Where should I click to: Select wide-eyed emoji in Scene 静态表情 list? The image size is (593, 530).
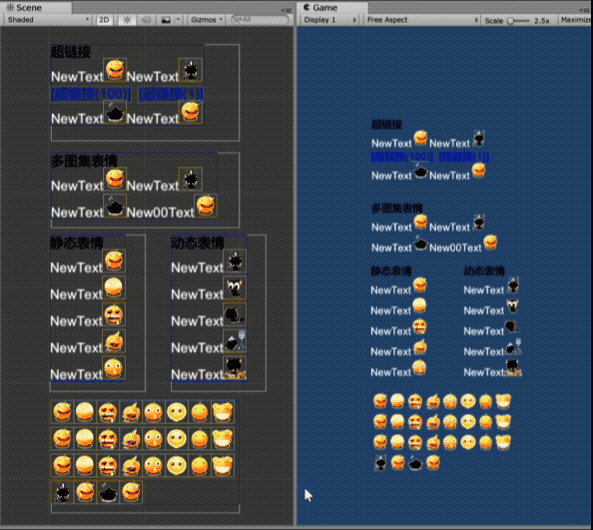point(114,367)
